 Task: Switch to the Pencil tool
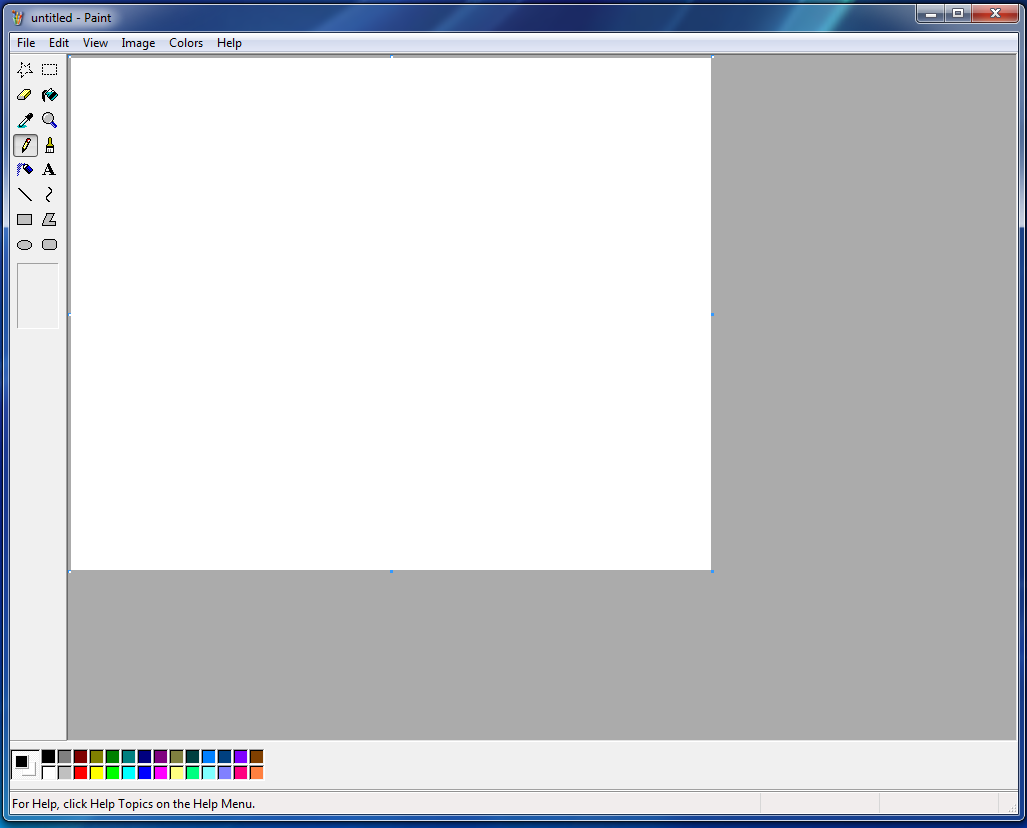(x=24, y=144)
